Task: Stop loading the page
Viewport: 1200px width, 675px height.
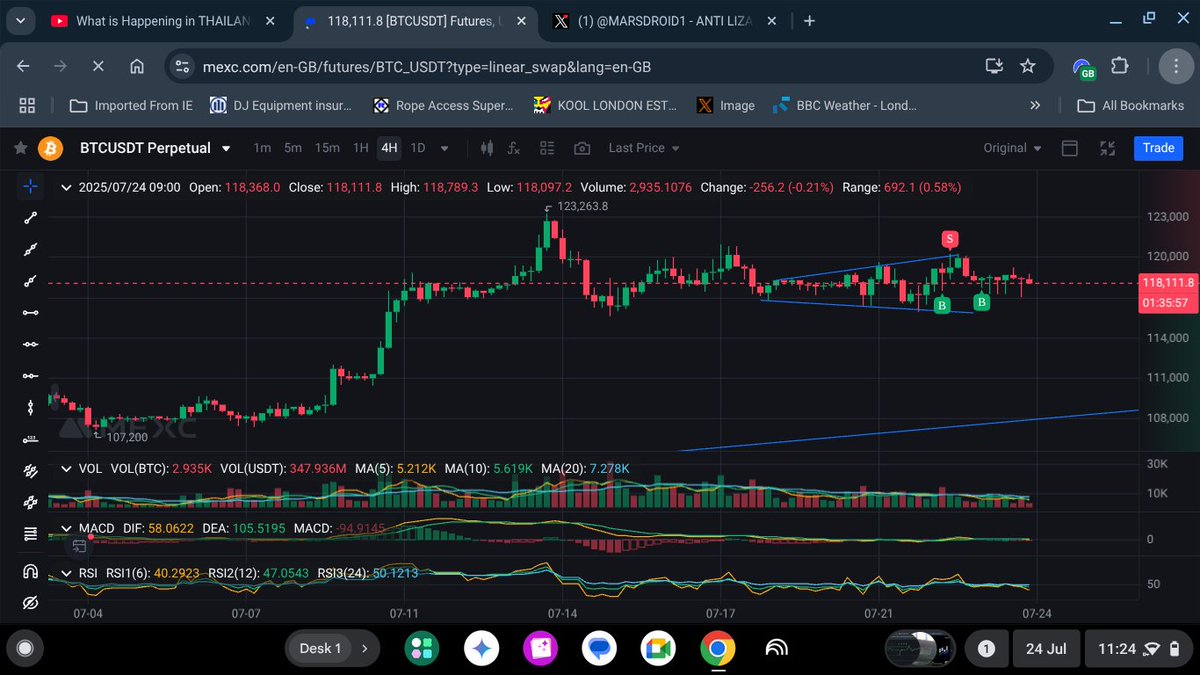Action: pyautogui.click(x=98, y=66)
